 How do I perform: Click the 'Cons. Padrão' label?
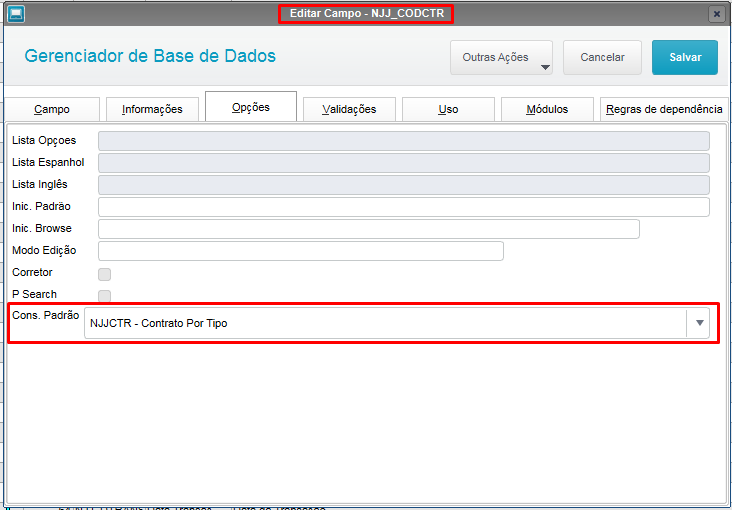46,315
